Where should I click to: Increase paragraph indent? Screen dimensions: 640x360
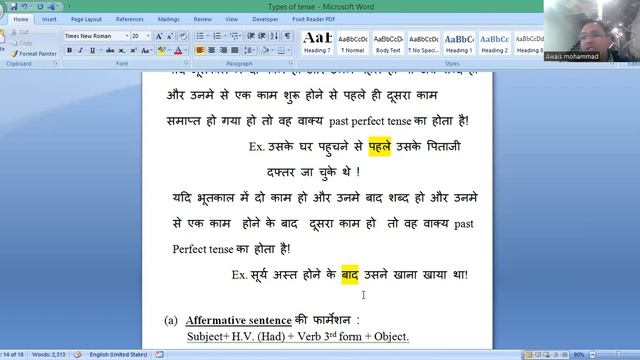(262, 36)
